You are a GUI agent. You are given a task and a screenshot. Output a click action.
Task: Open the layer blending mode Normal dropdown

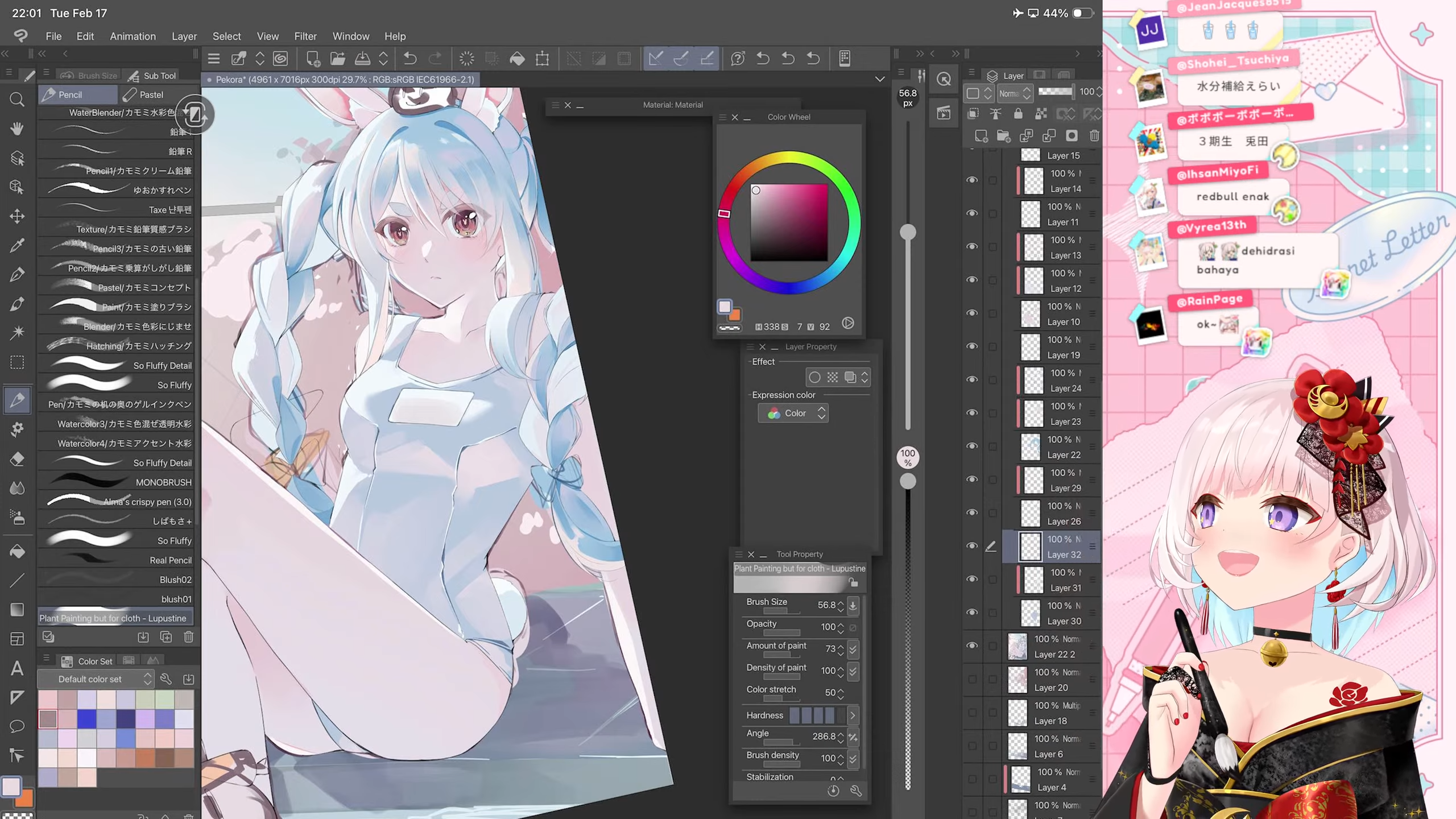point(1015,93)
